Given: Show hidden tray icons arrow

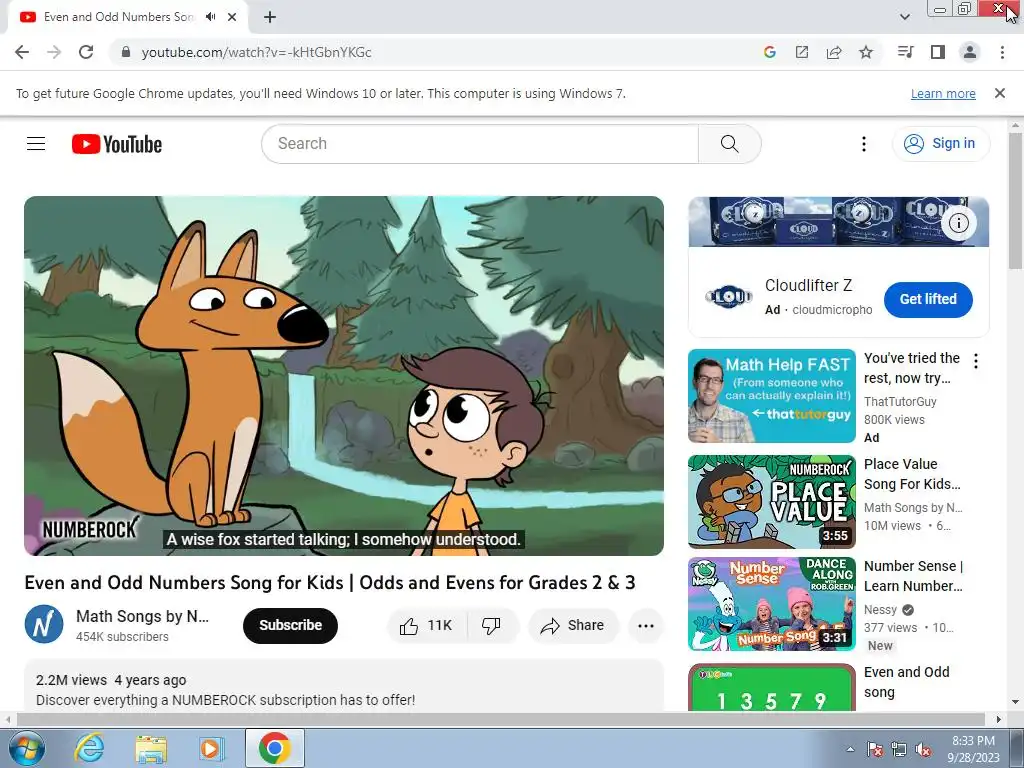Looking at the screenshot, I should pos(850,749).
